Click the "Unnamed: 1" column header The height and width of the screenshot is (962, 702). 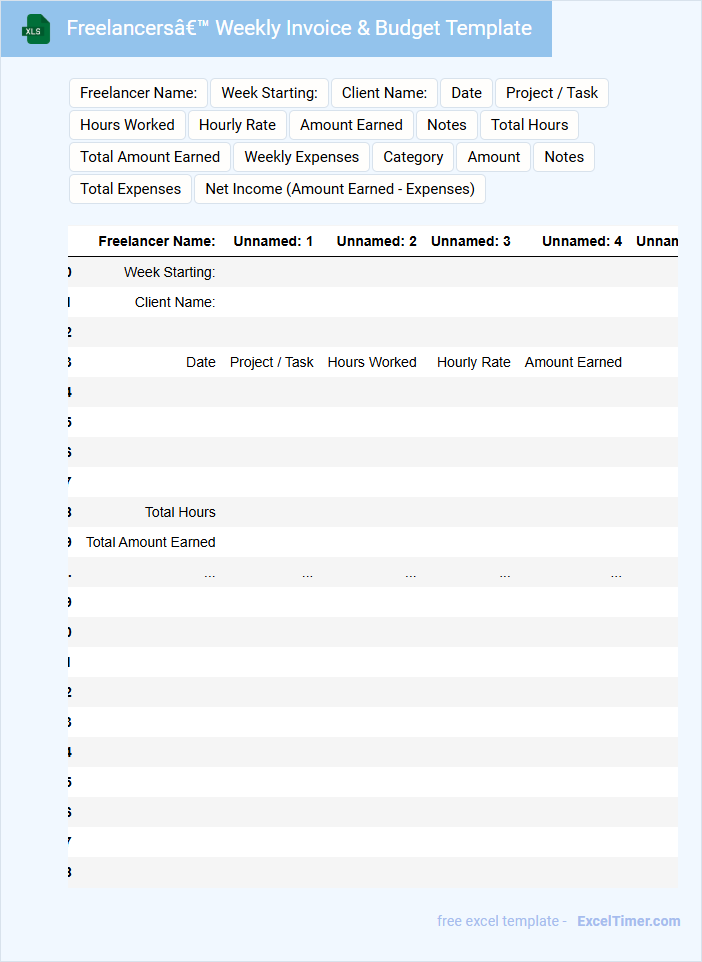click(x=273, y=241)
